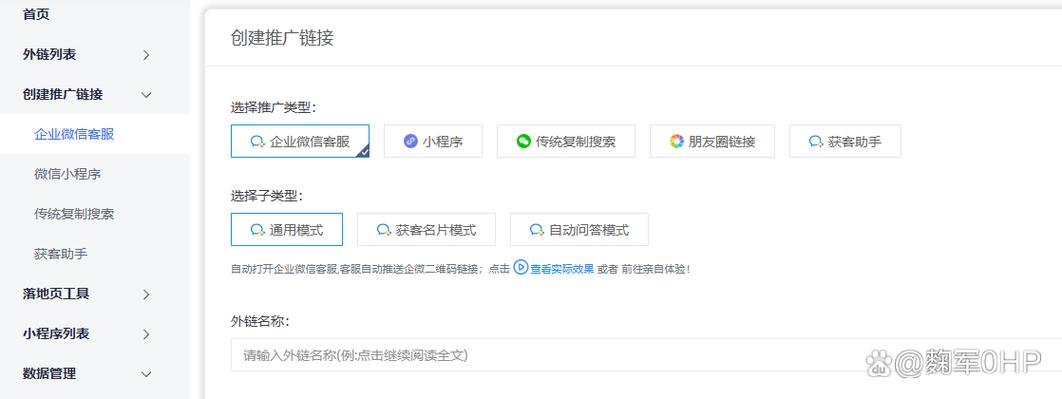
Task: Click the chat icon in 通用模式 button
Action: (257, 230)
